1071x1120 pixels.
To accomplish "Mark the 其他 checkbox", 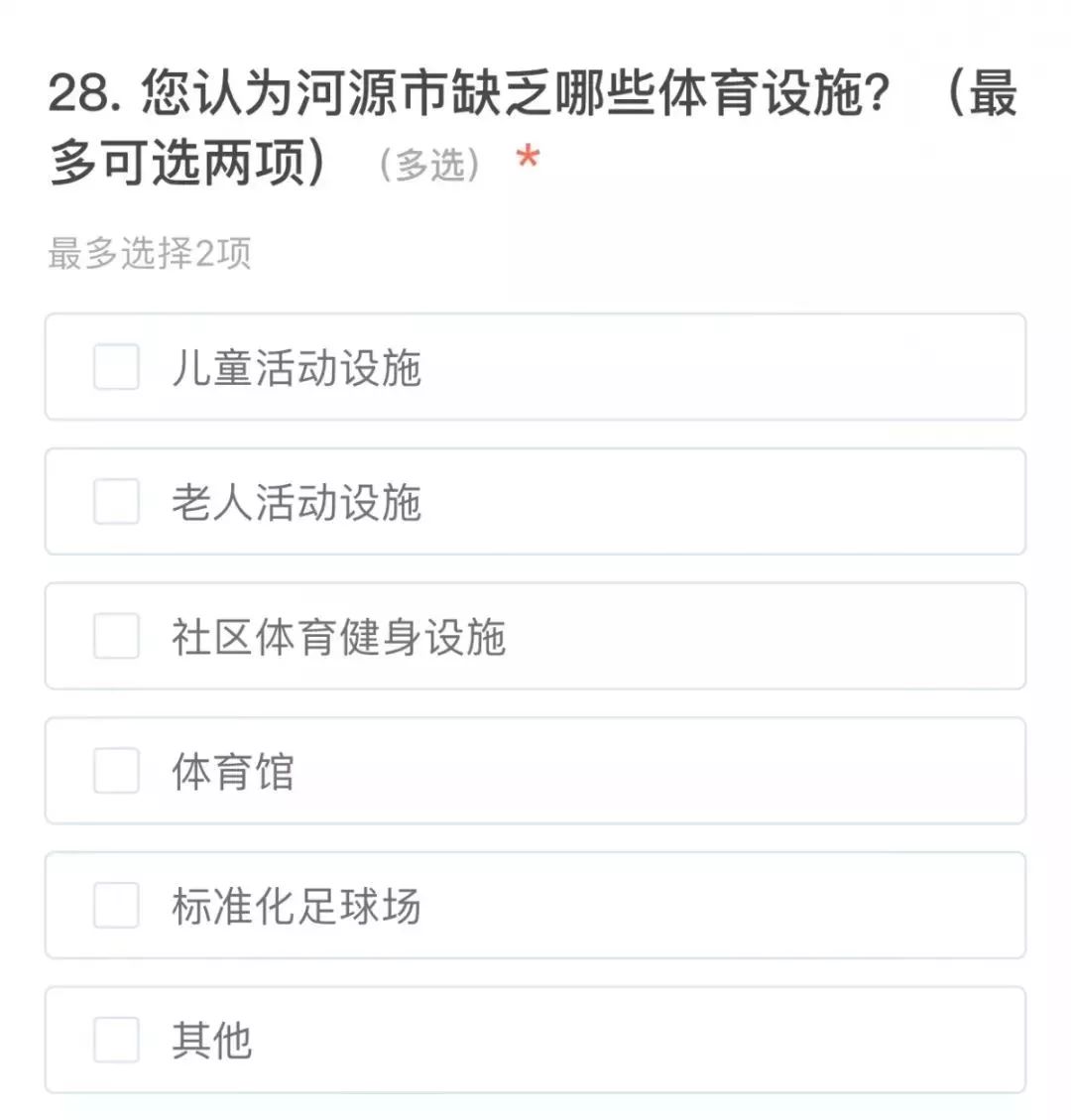I will 116,1040.
